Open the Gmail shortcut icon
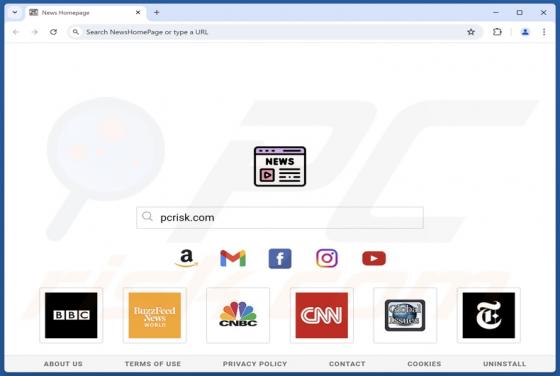 point(233,258)
